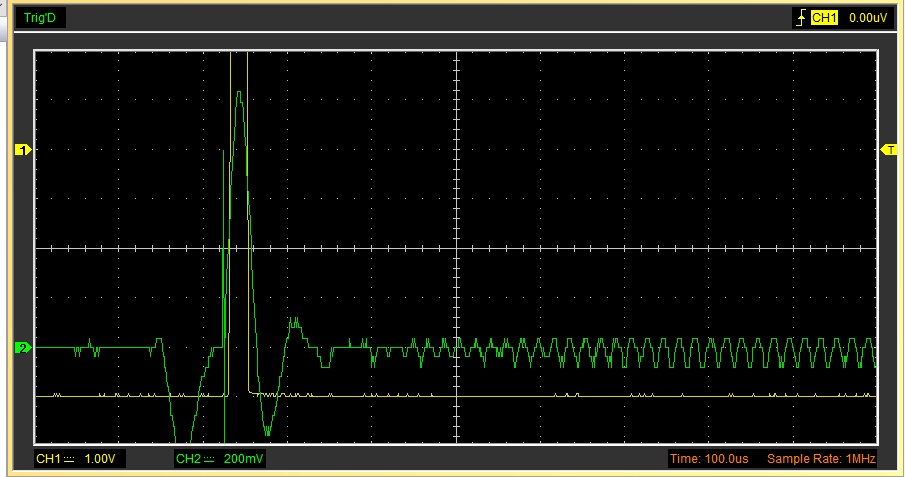Image resolution: width=905 pixels, height=477 pixels.
Task: Click the rising edge trigger icon
Action: 801,18
